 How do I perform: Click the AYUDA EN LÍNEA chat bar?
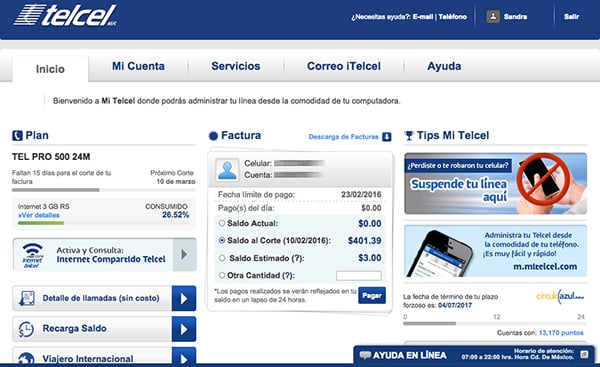coord(474,355)
